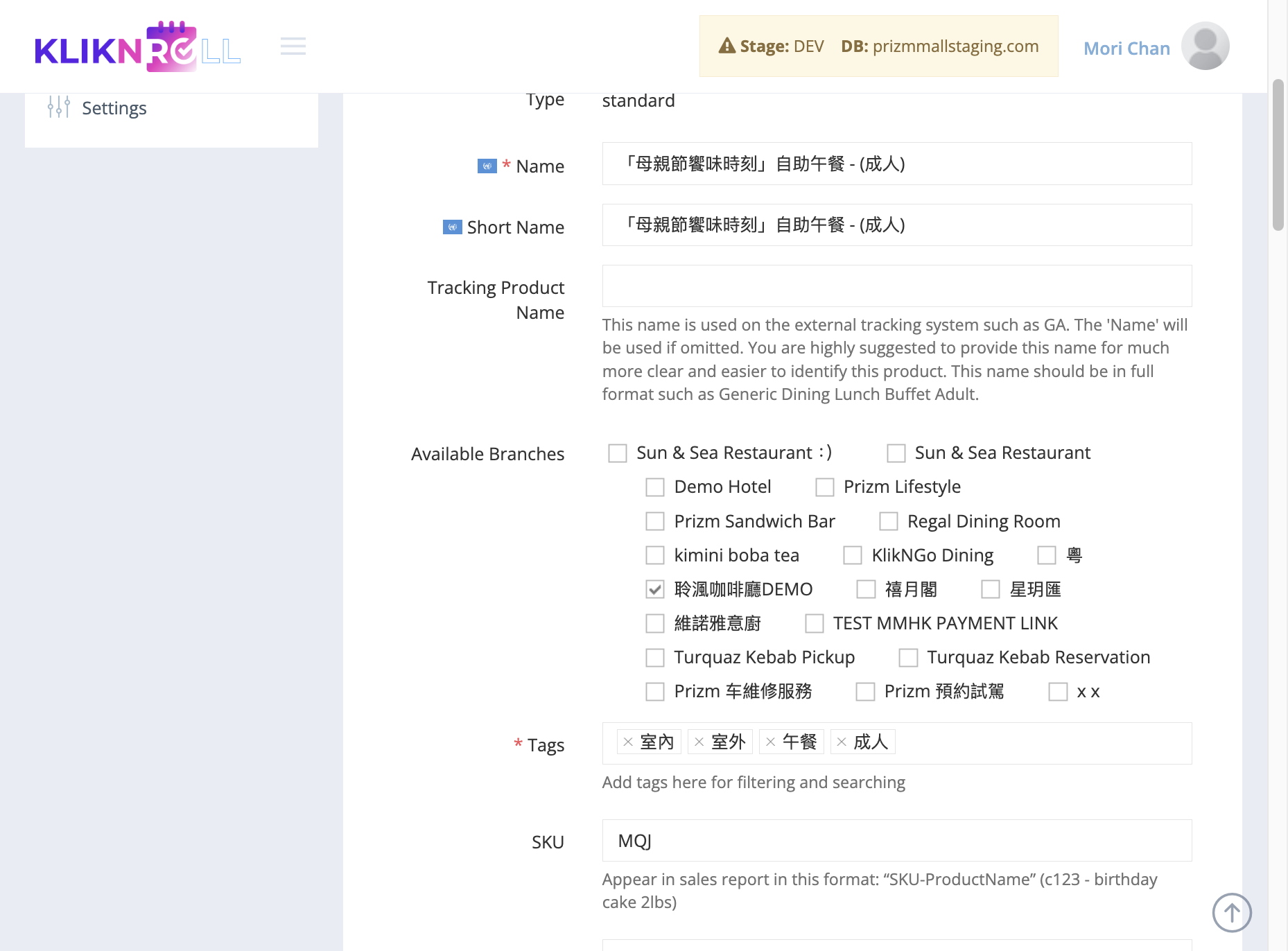This screenshot has width=1288, height=951.
Task: Check the x x branch
Action: [x=1058, y=692]
